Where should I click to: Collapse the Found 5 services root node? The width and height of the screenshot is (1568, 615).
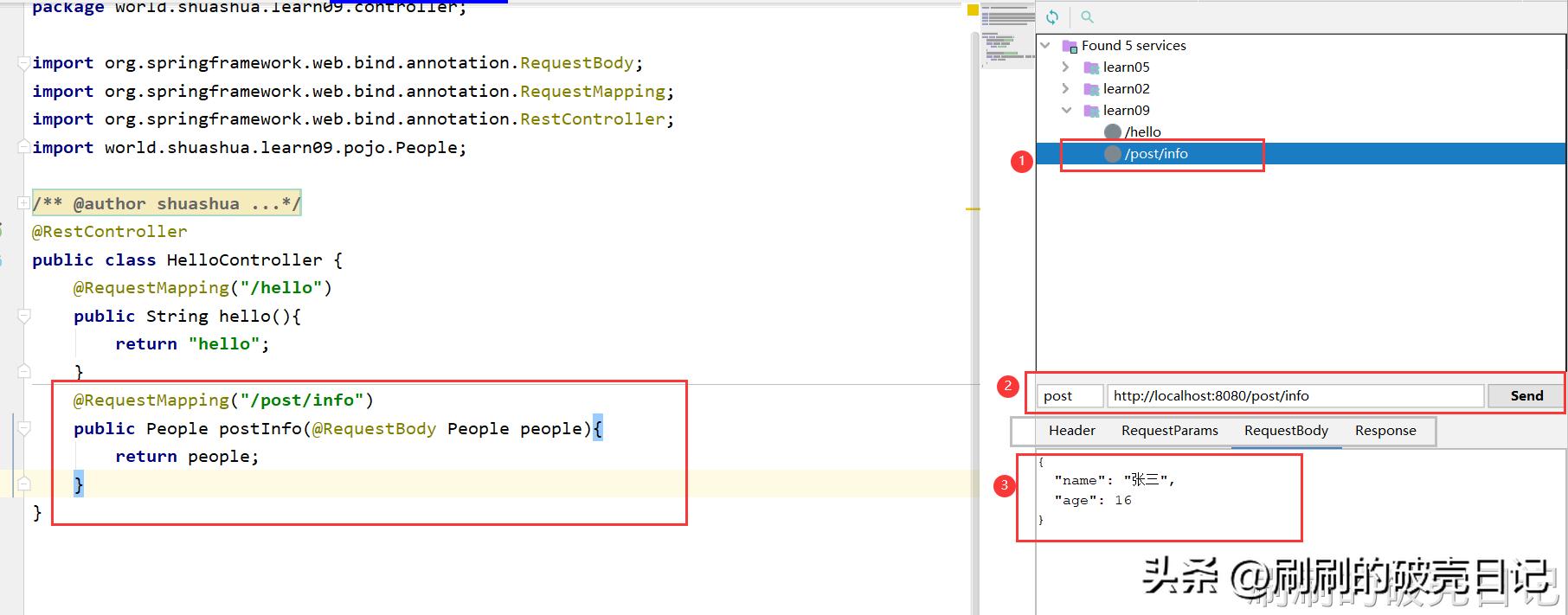point(1045,45)
